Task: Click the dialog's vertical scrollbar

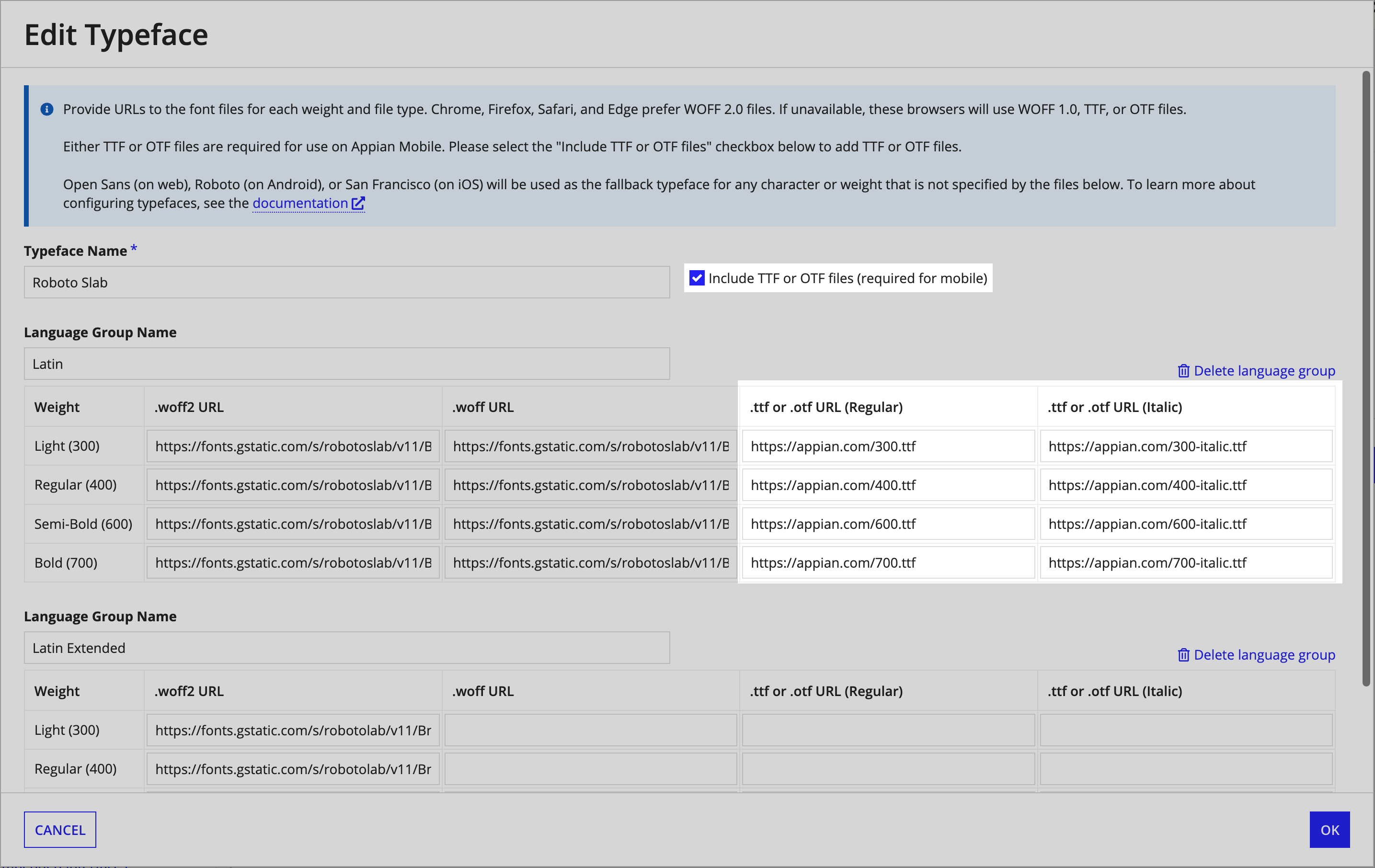Action: (1366, 378)
